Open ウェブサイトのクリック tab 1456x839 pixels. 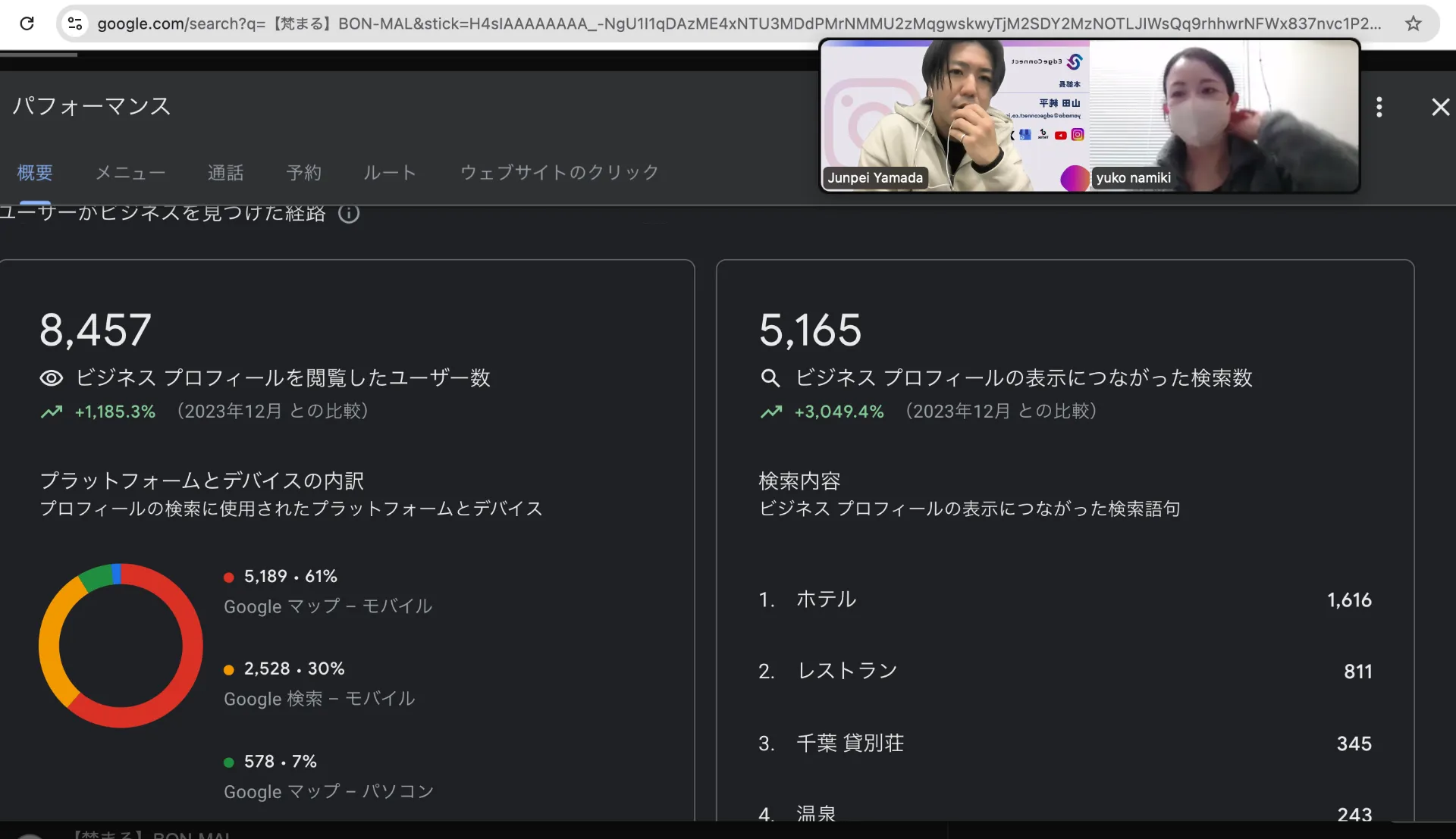pos(559,173)
